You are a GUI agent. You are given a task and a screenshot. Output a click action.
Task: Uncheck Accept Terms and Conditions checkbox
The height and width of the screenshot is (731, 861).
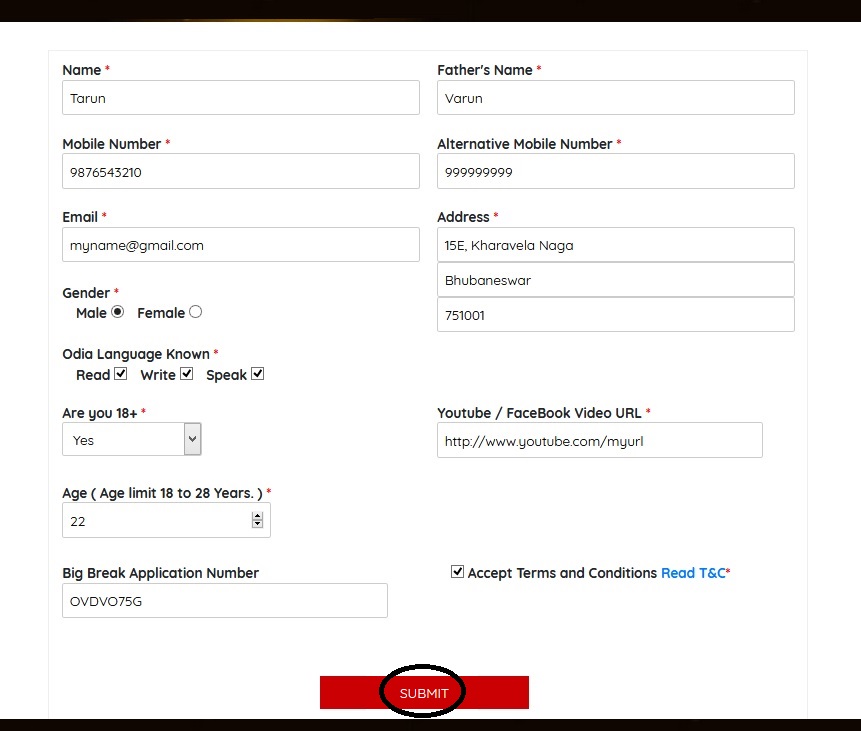pos(458,572)
